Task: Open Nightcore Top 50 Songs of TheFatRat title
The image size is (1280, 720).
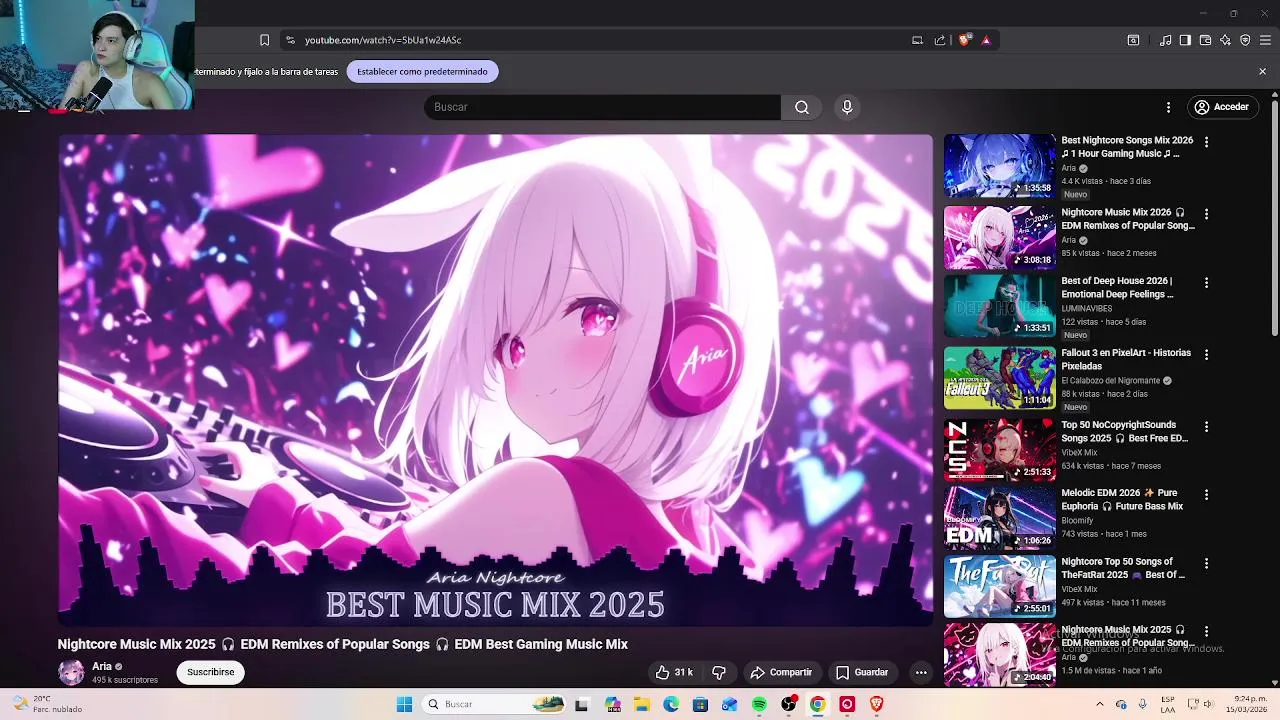Action: tap(1123, 568)
